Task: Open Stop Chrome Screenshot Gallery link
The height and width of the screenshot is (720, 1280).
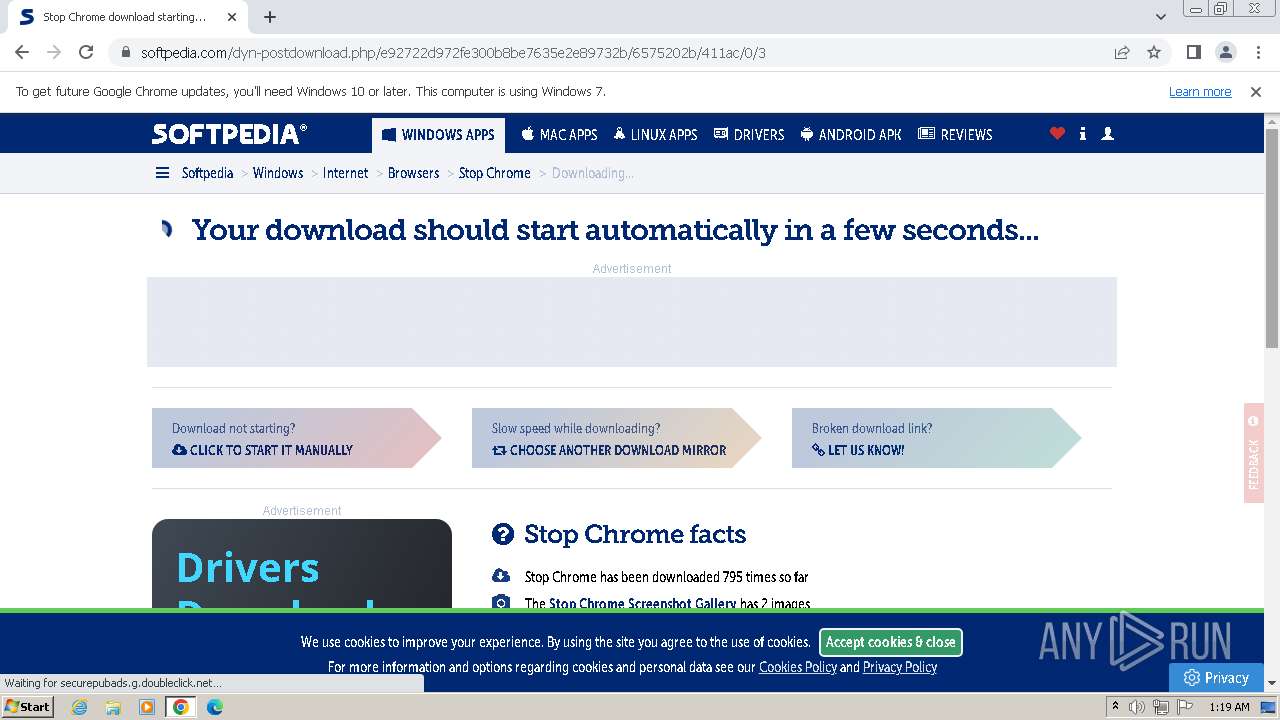Action: point(642,604)
